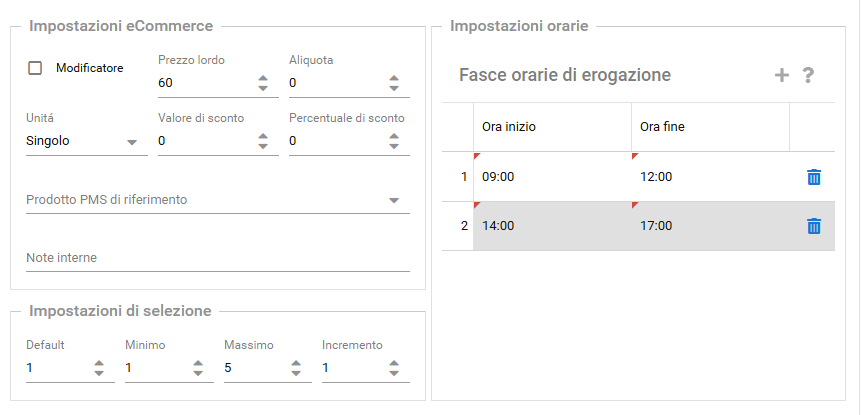The image size is (861, 415).
Task: Click the Note interne text field
Action: point(217,259)
